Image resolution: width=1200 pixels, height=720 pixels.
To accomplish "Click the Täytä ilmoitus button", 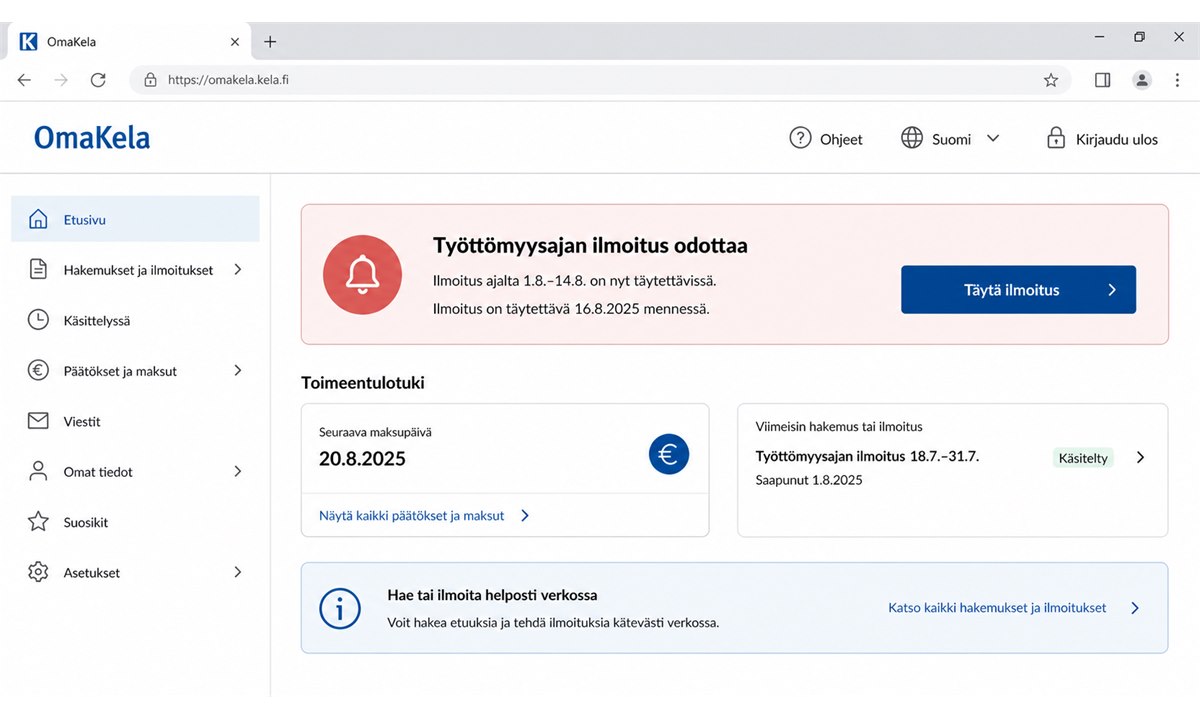I will pos(1018,290).
